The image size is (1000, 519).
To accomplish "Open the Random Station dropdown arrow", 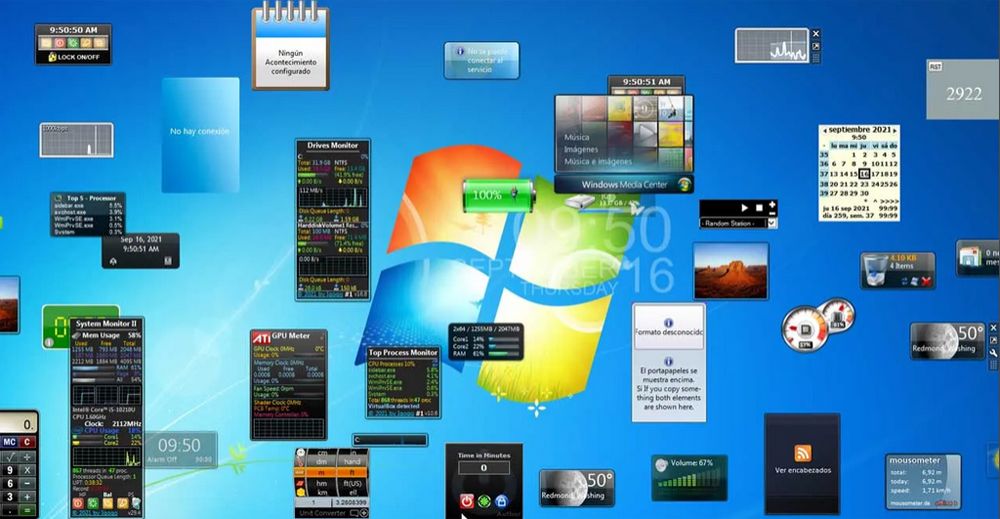I will tap(772, 223).
